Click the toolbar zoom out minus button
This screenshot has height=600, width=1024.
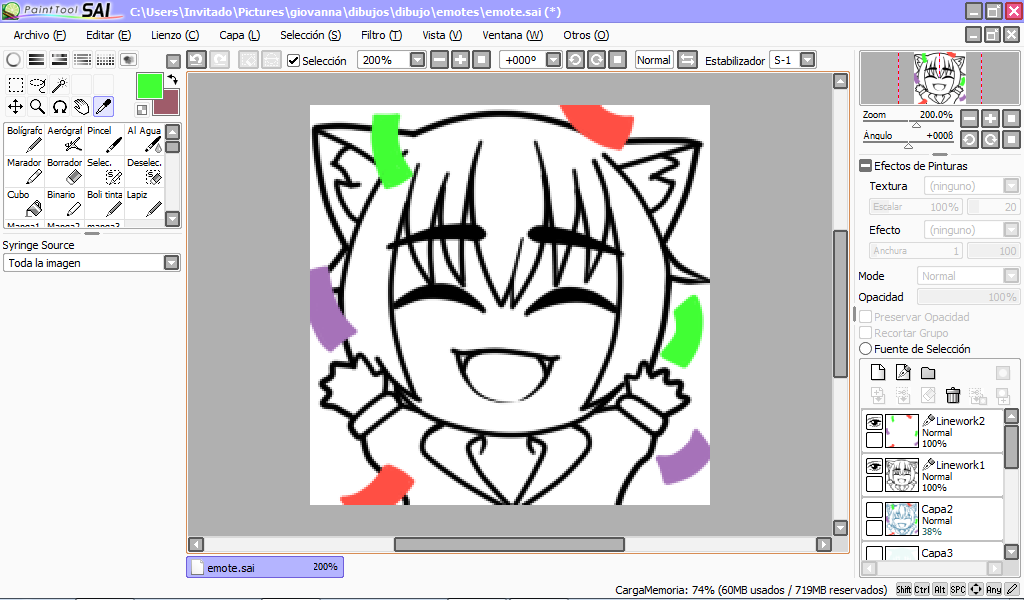tap(440, 60)
